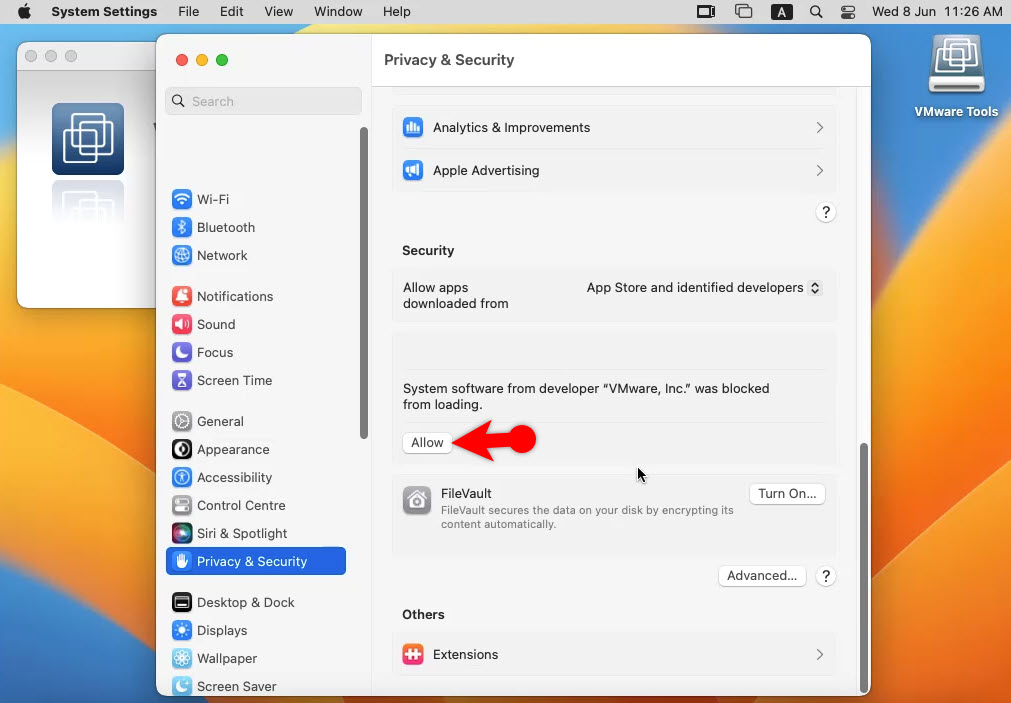Image resolution: width=1011 pixels, height=703 pixels.
Task: Open the Accessibility icon
Action: point(182,477)
